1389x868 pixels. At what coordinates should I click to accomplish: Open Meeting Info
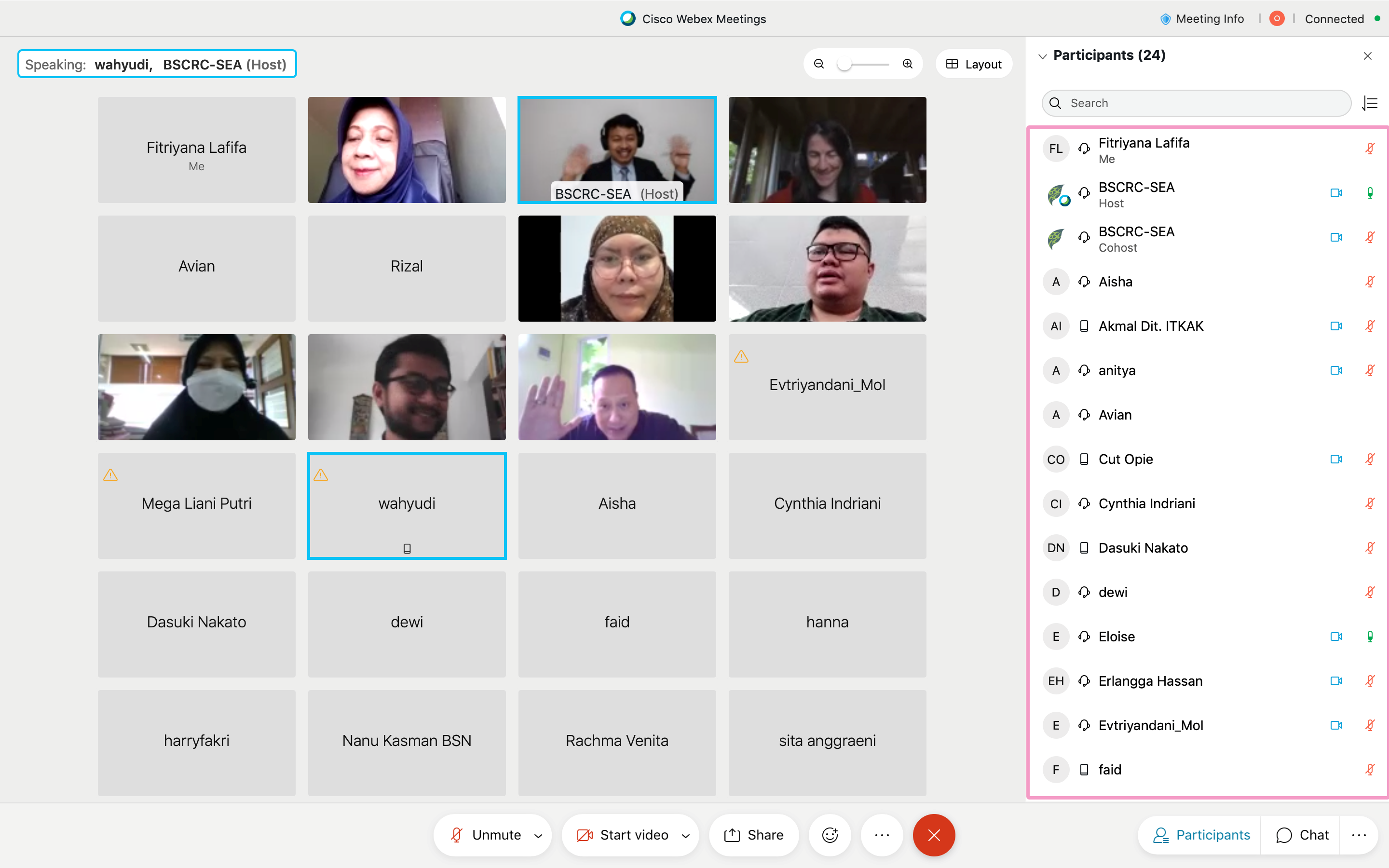pos(1202,19)
